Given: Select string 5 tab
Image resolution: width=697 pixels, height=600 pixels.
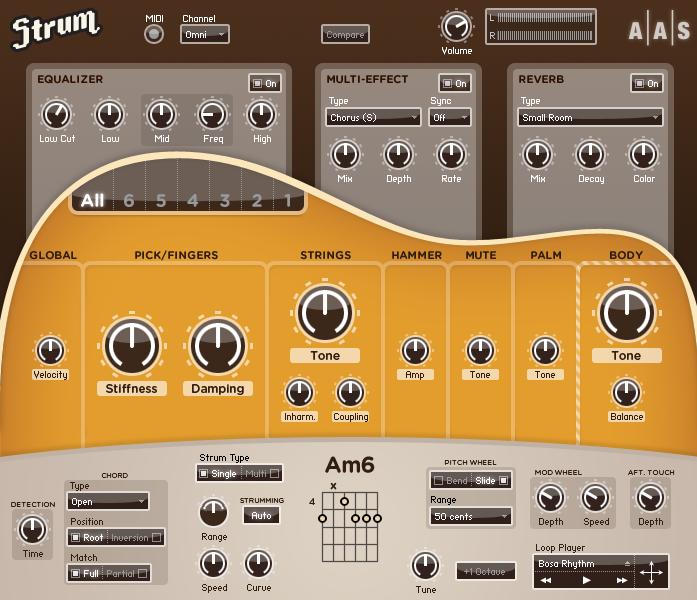Looking at the screenshot, I should pyautogui.click(x=161, y=200).
